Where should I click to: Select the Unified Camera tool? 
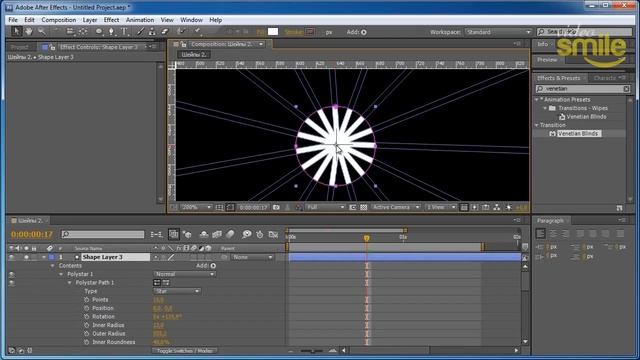tap(70, 31)
